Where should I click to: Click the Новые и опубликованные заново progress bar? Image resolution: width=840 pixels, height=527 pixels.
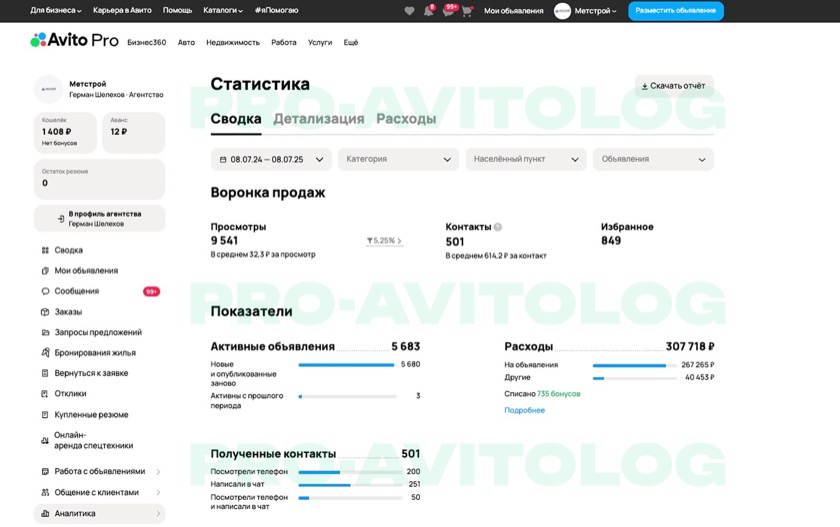(x=347, y=365)
